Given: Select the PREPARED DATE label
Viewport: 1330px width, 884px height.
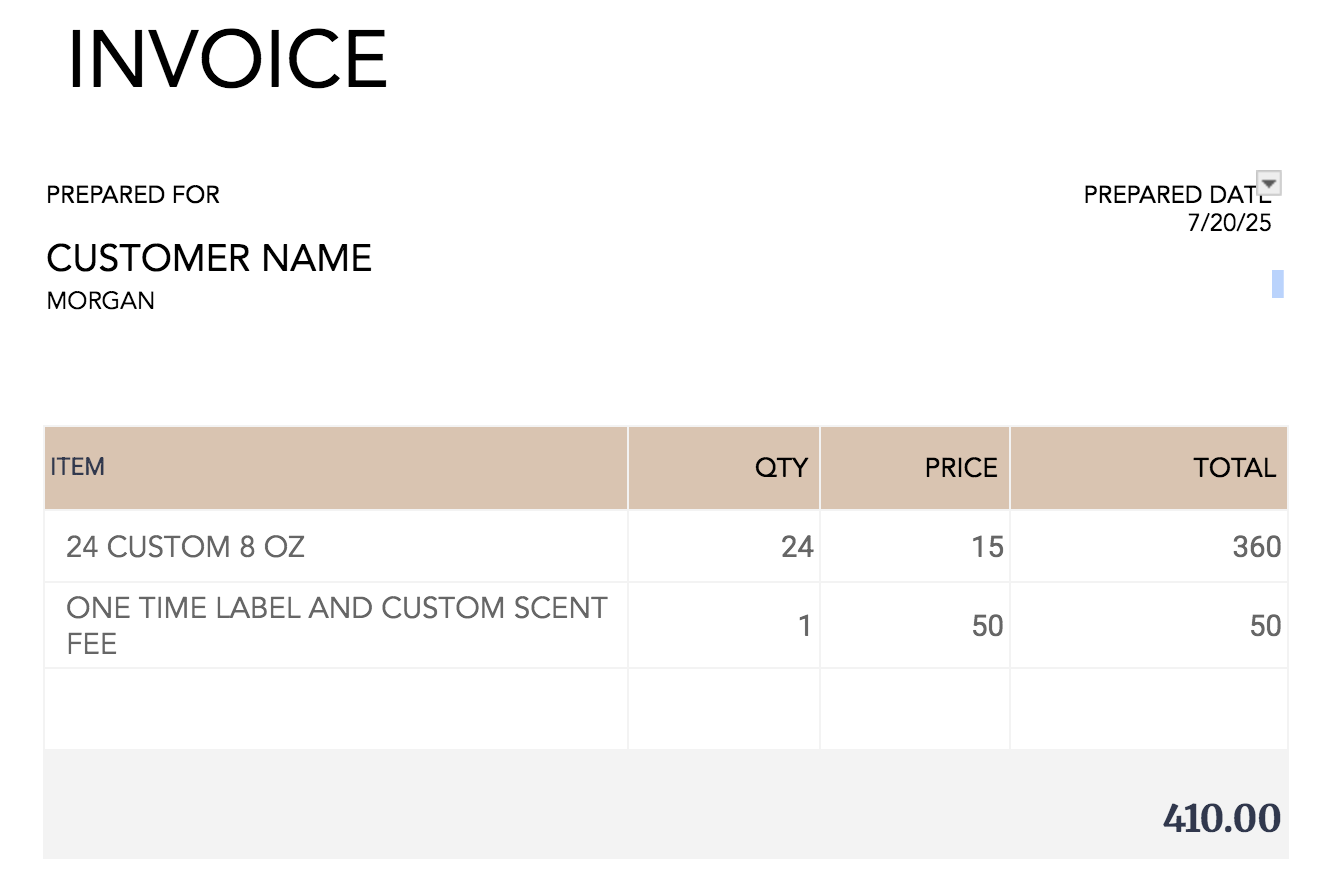Looking at the screenshot, I should [x=1170, y=195].
